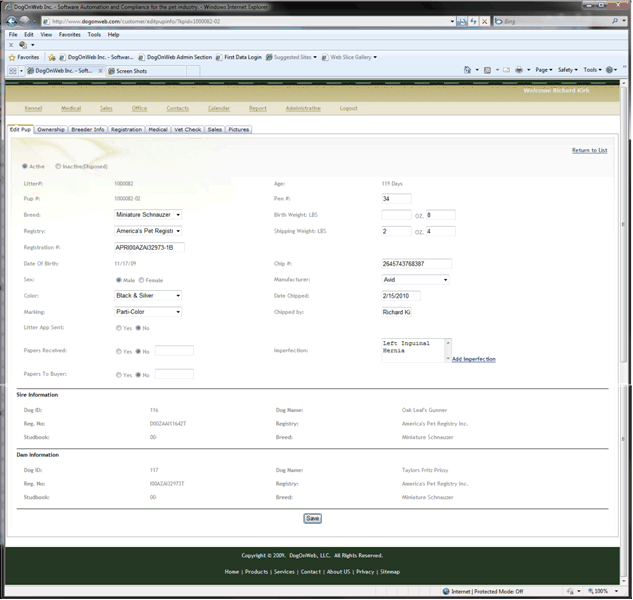
Task: Click the Favorites star icon
Action: pyautogui.click(x=10, y=57)
